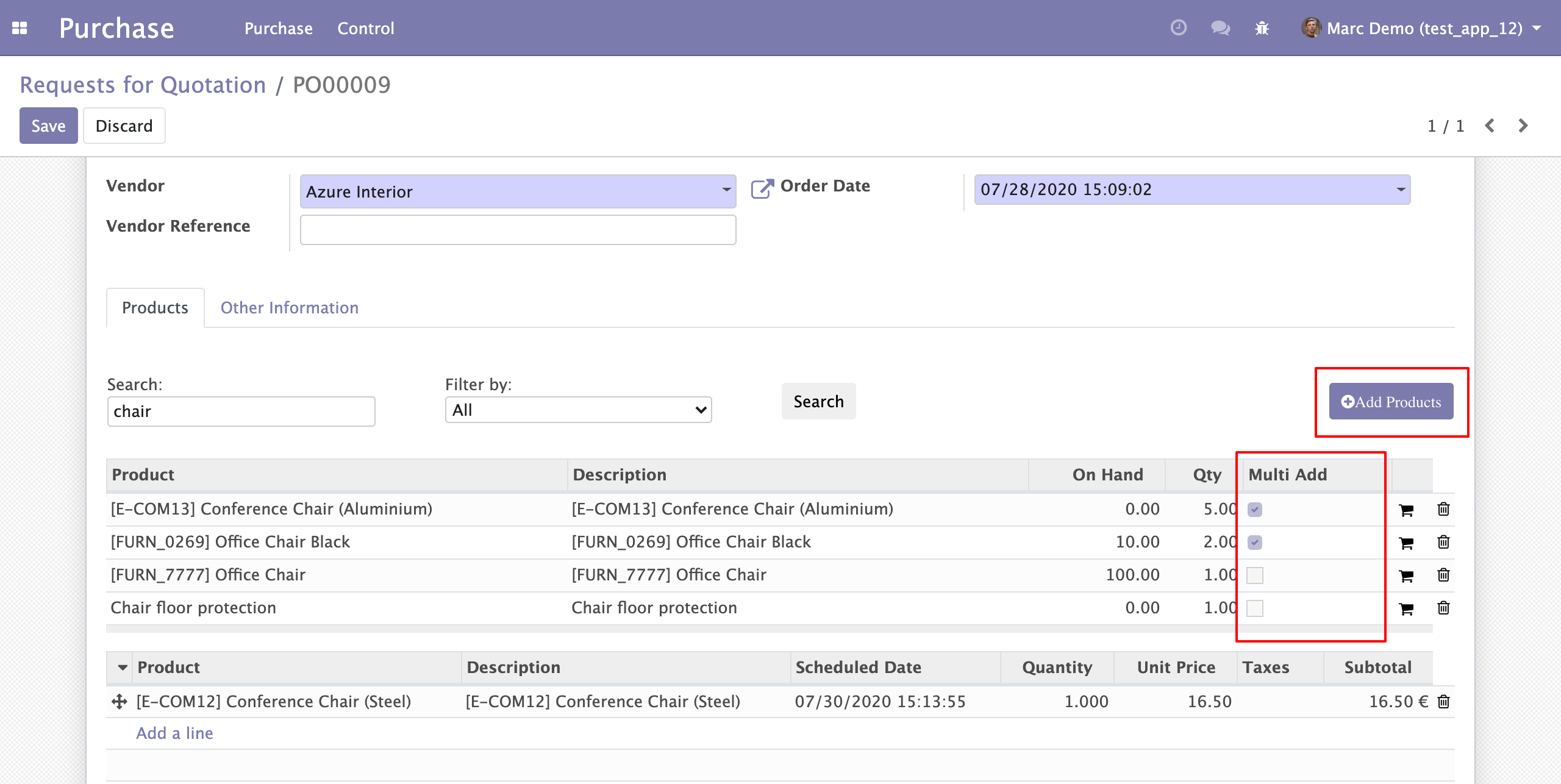Check Multi Add for Chair floor protection
The width and height of the screenshot is (1561, 784).
1254,608
